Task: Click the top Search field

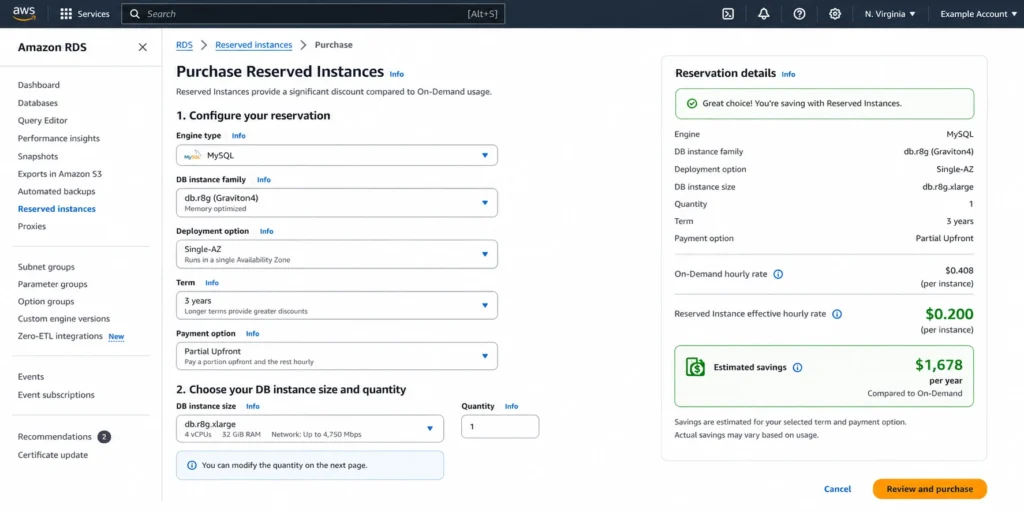Action: click(x=313, y=14)
